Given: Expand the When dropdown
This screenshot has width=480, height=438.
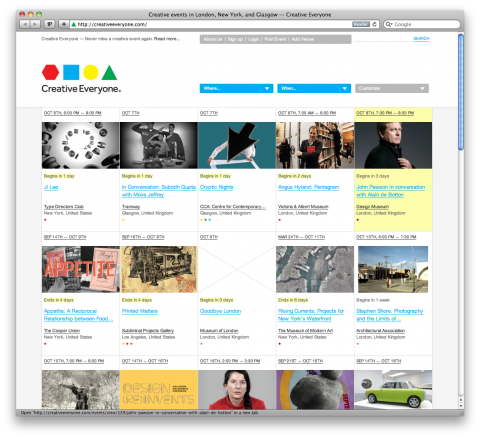Looking at the screenshot, I should pos(314,88).
